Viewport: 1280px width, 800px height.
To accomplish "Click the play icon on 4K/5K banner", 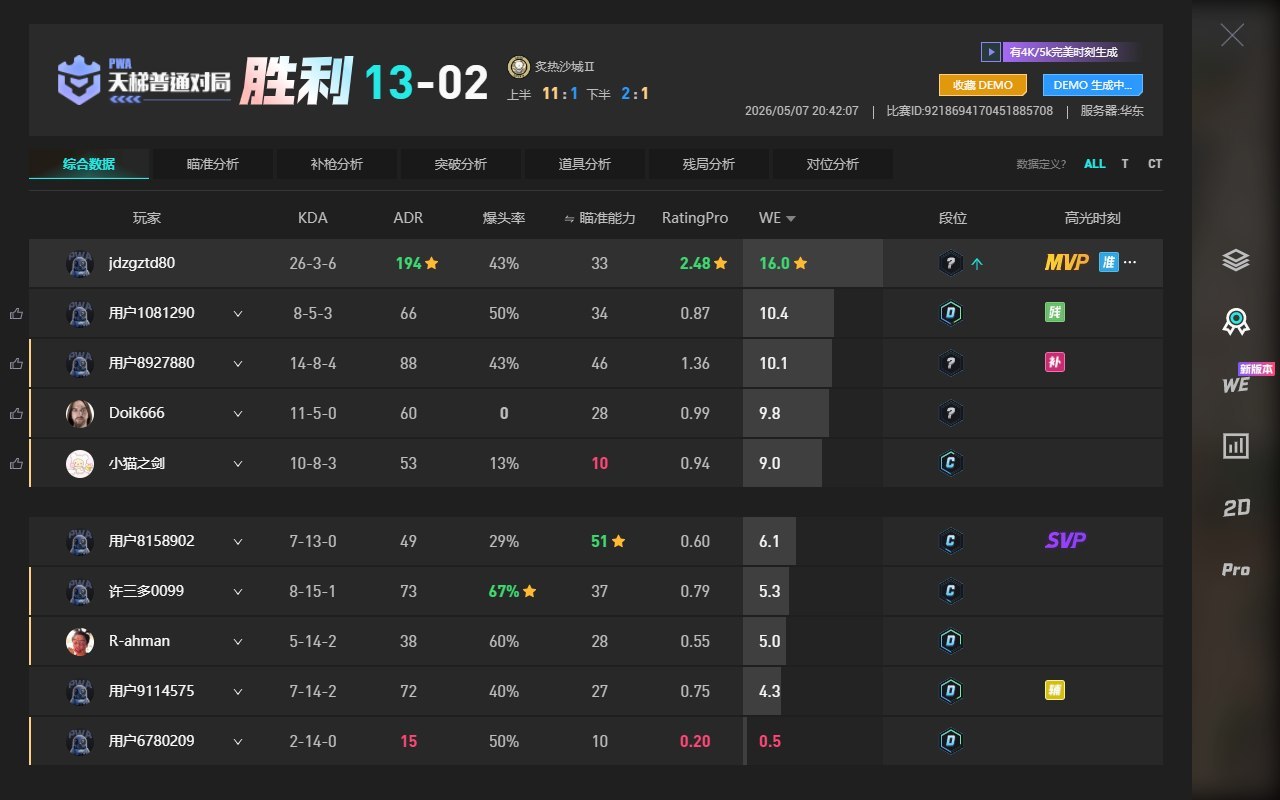I will coord(990,51).
